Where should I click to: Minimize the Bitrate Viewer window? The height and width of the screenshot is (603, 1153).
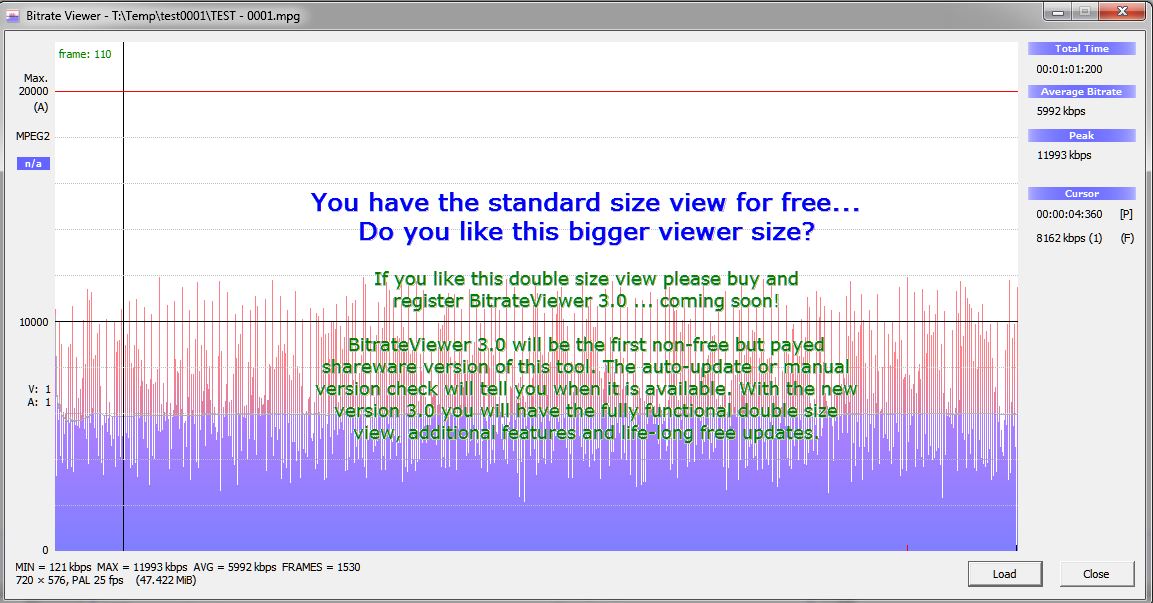[x=1059, y=13]
